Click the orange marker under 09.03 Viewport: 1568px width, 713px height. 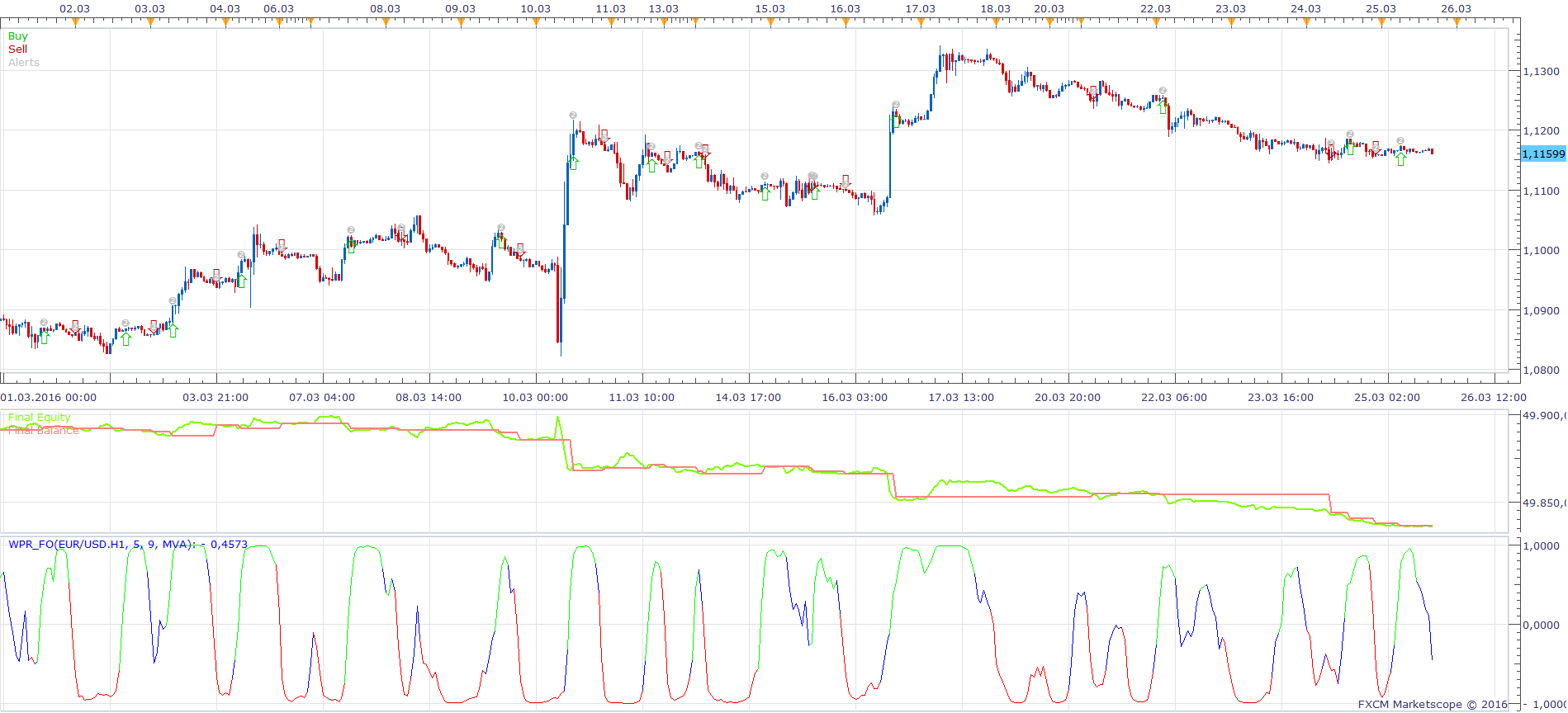(x=461, y=23)
